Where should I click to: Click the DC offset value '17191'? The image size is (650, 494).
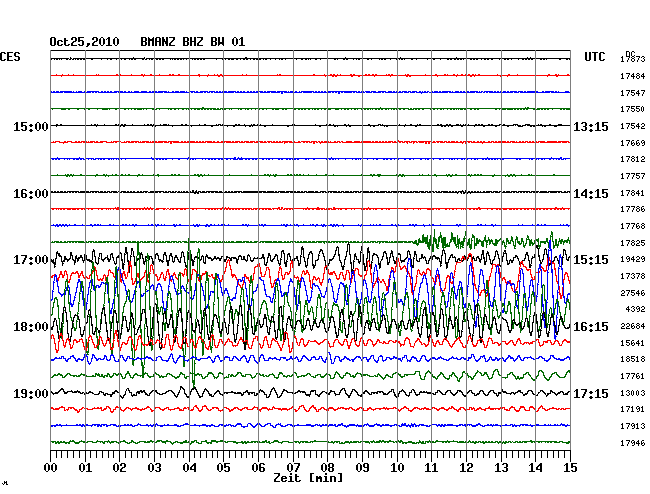(x=633, y=409)
